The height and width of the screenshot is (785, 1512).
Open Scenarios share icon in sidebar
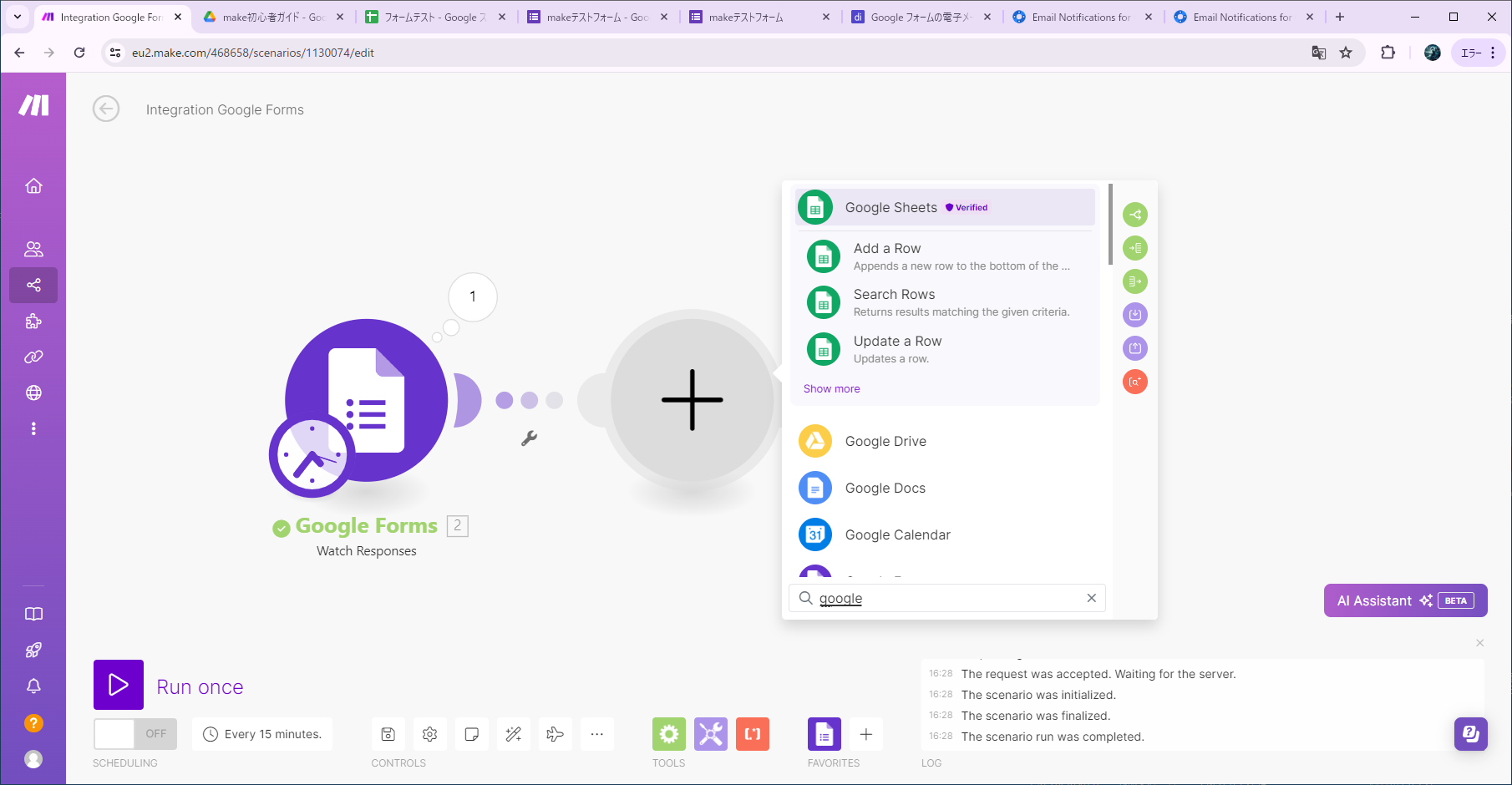(33, 285)
